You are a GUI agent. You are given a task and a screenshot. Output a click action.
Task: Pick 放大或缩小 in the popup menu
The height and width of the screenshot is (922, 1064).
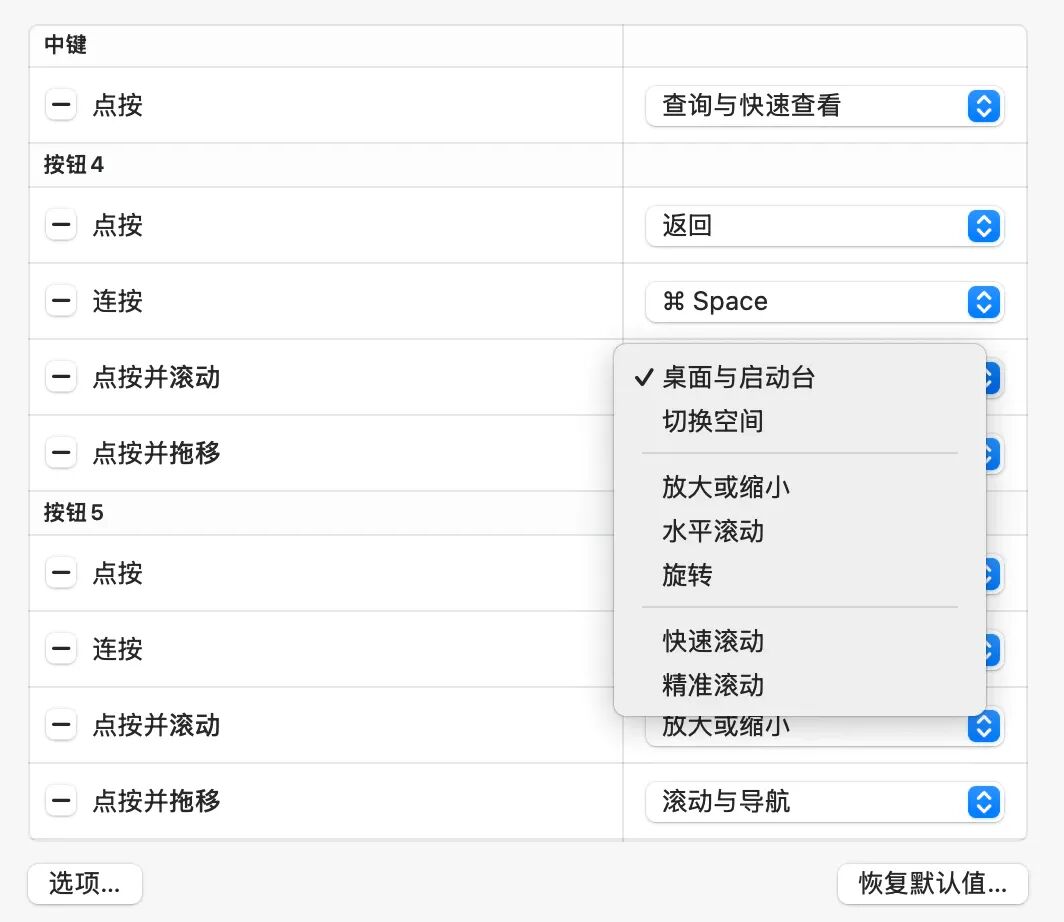pos(799,487)
